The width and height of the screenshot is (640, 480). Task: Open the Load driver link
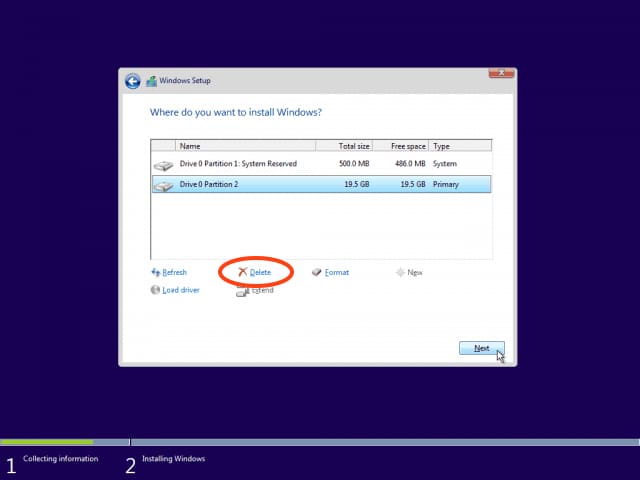[x=181, y=290]
